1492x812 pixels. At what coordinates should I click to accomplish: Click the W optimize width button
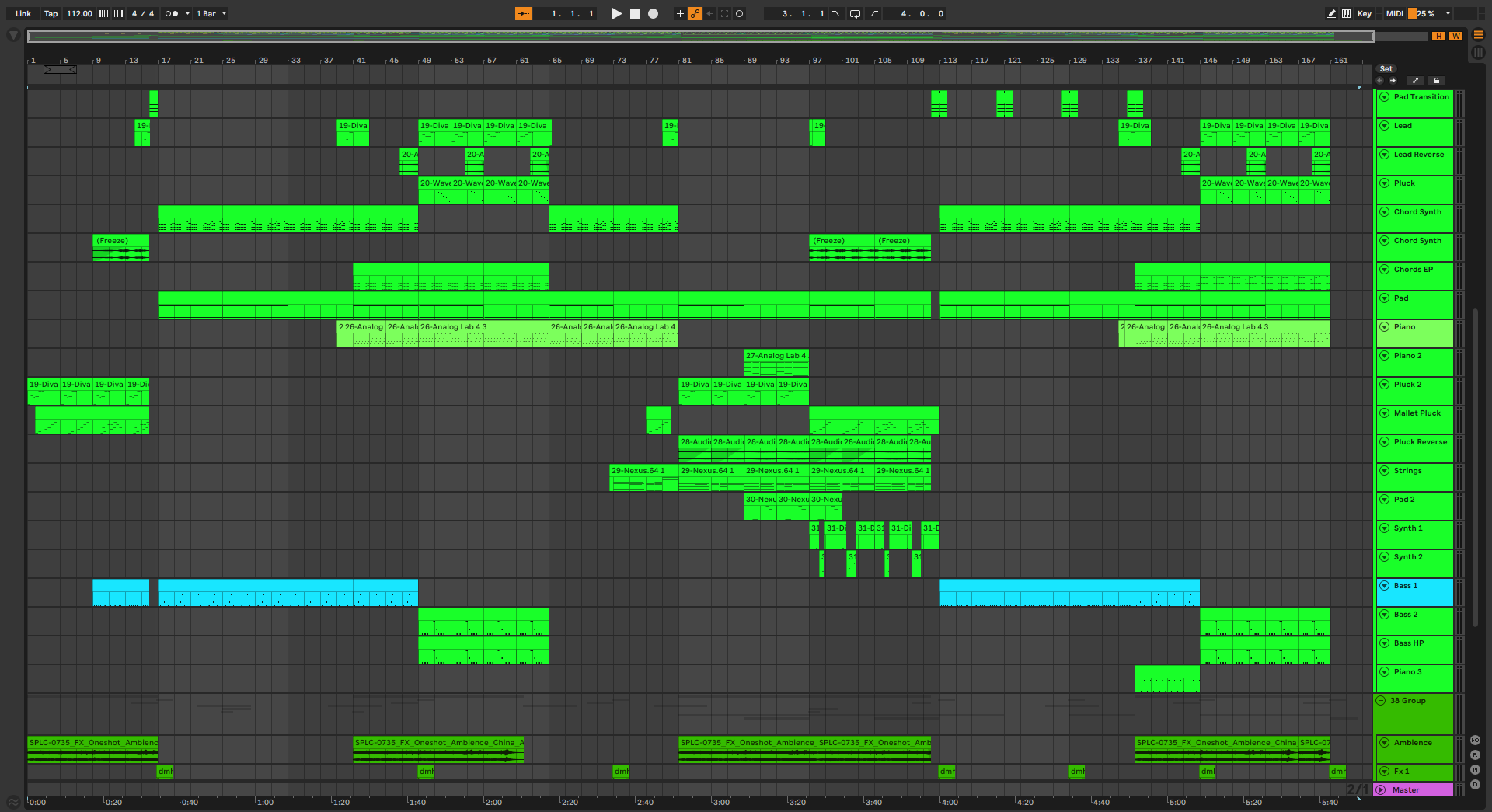[x=1455, y=37]
